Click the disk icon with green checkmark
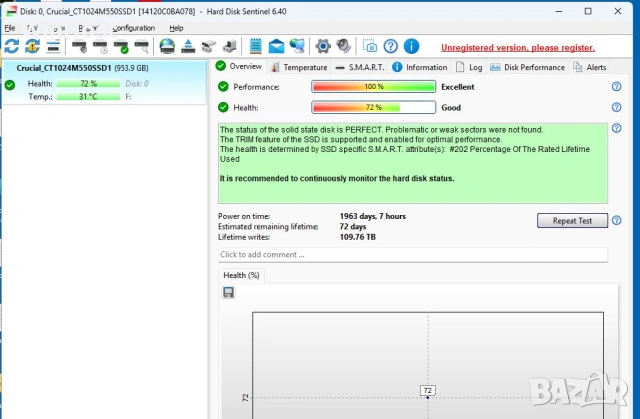Image resolution: width=640 pixels, height=419 pixels. (x=121, y=47)
